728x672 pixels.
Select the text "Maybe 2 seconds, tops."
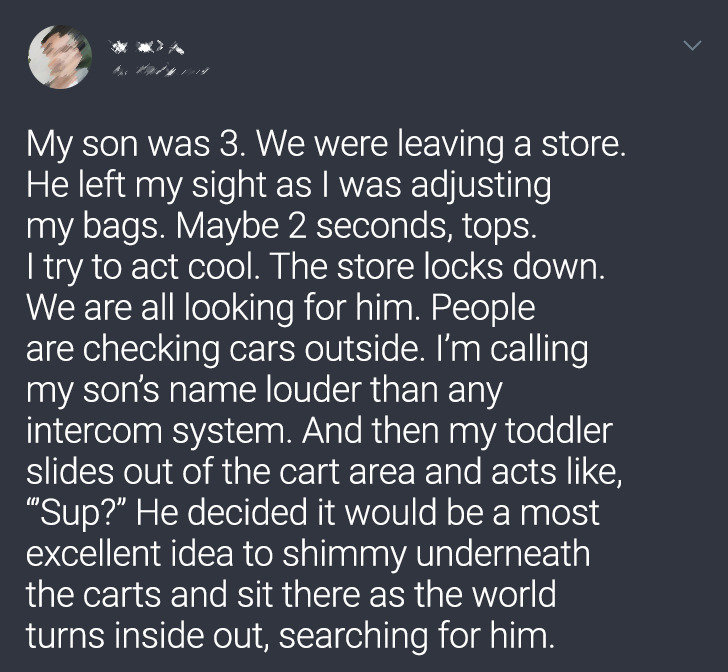pos(357,226)
